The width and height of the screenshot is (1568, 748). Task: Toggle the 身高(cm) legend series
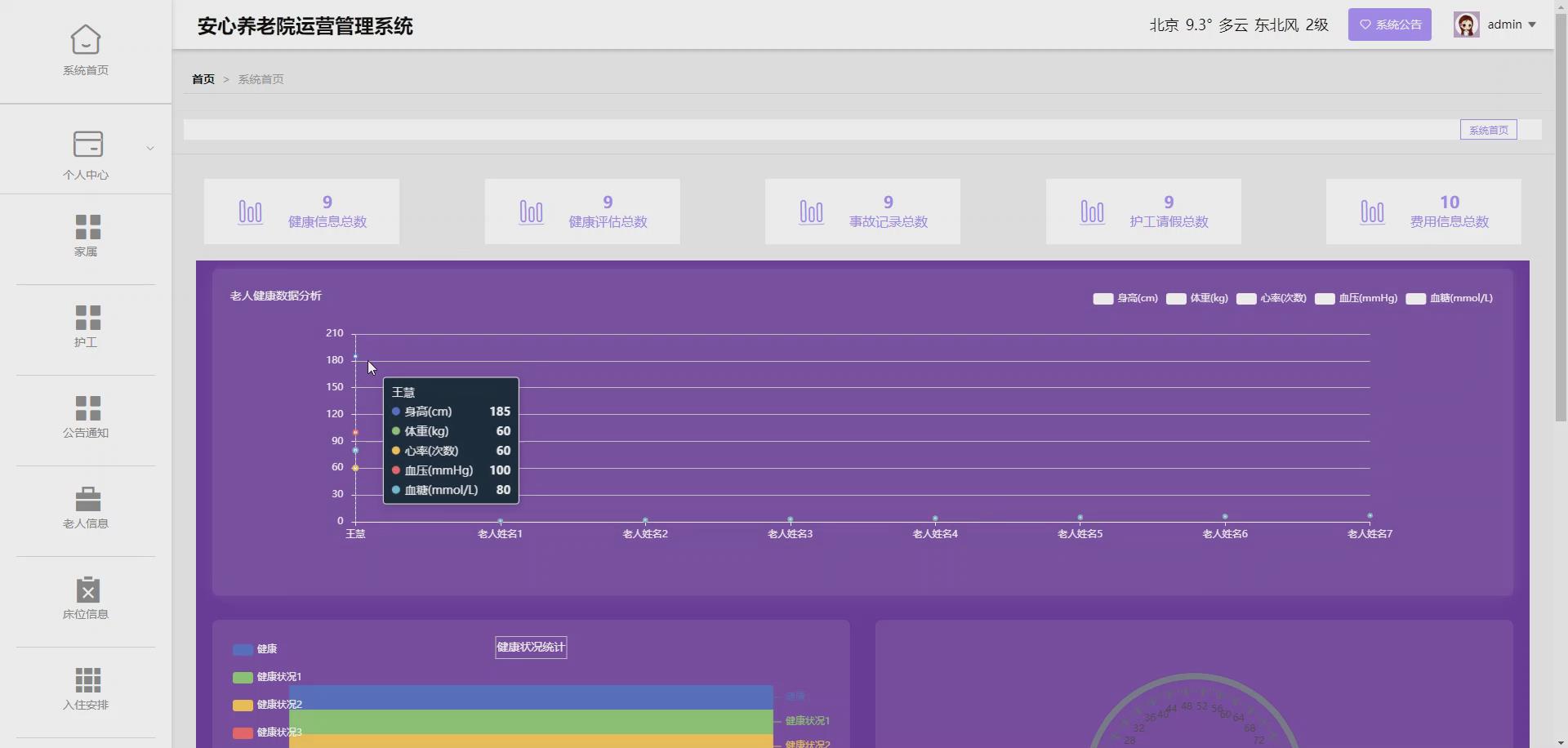pyautogui.click(x=1125, y=298)
